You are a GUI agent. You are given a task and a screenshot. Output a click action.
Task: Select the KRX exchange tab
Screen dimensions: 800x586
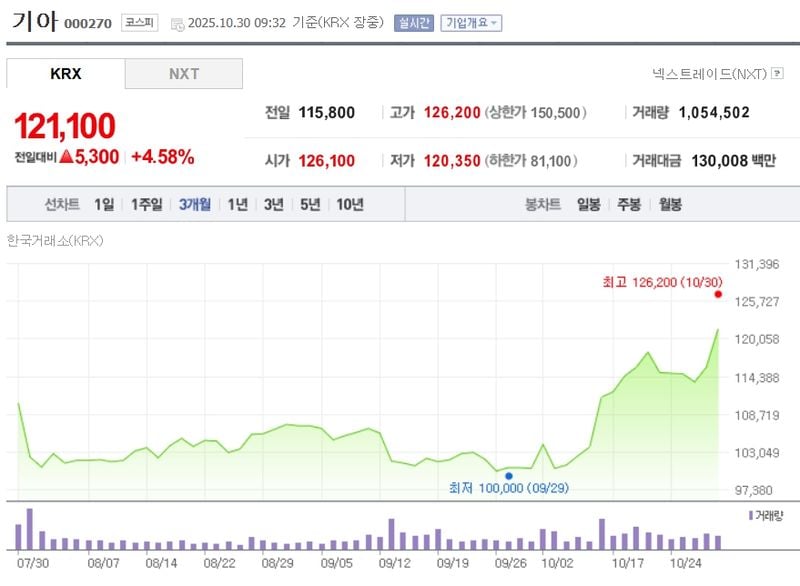pyautogui.click(x=65, y=73)
